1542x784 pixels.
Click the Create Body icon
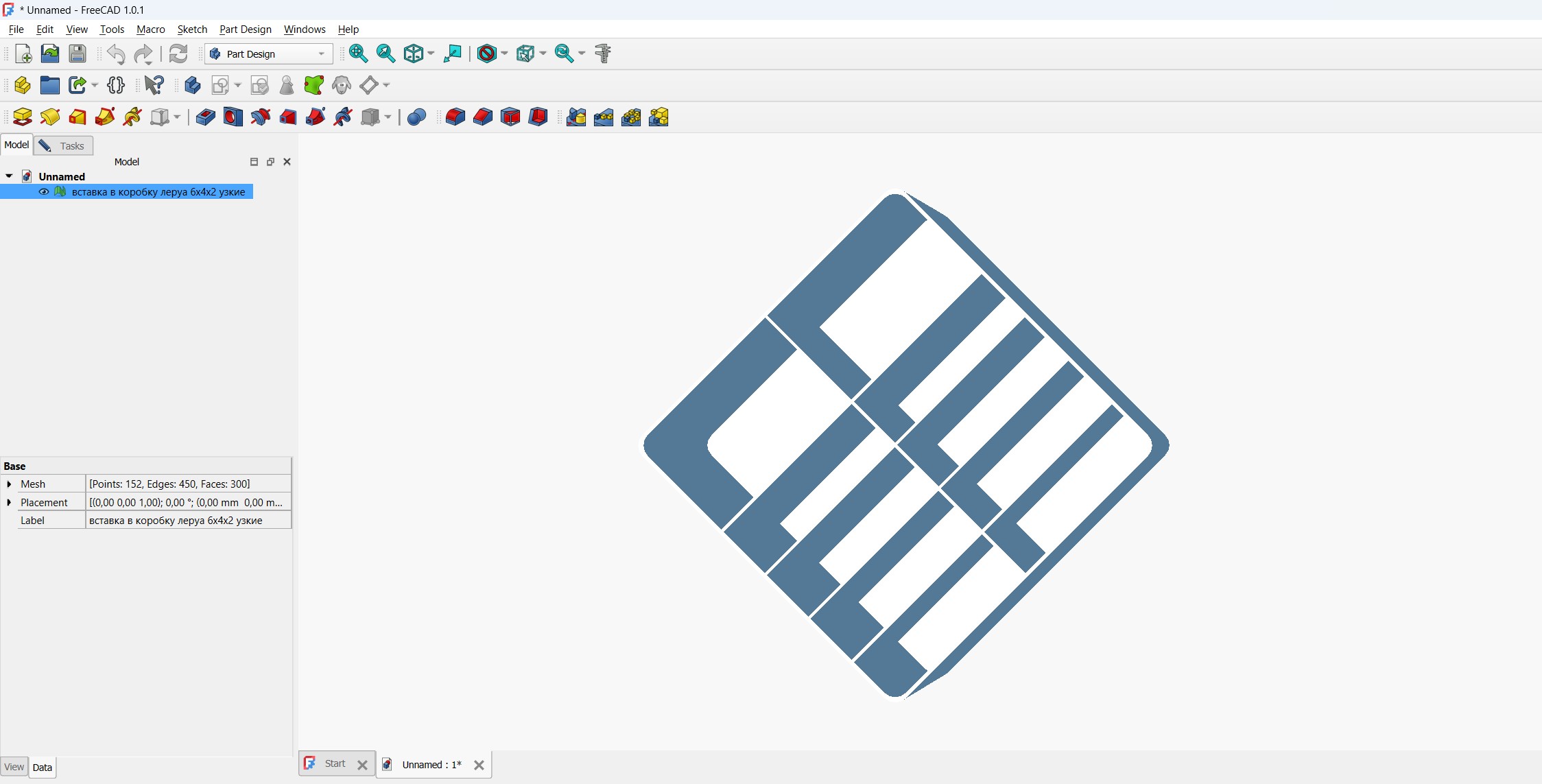(x=193, y=85)
